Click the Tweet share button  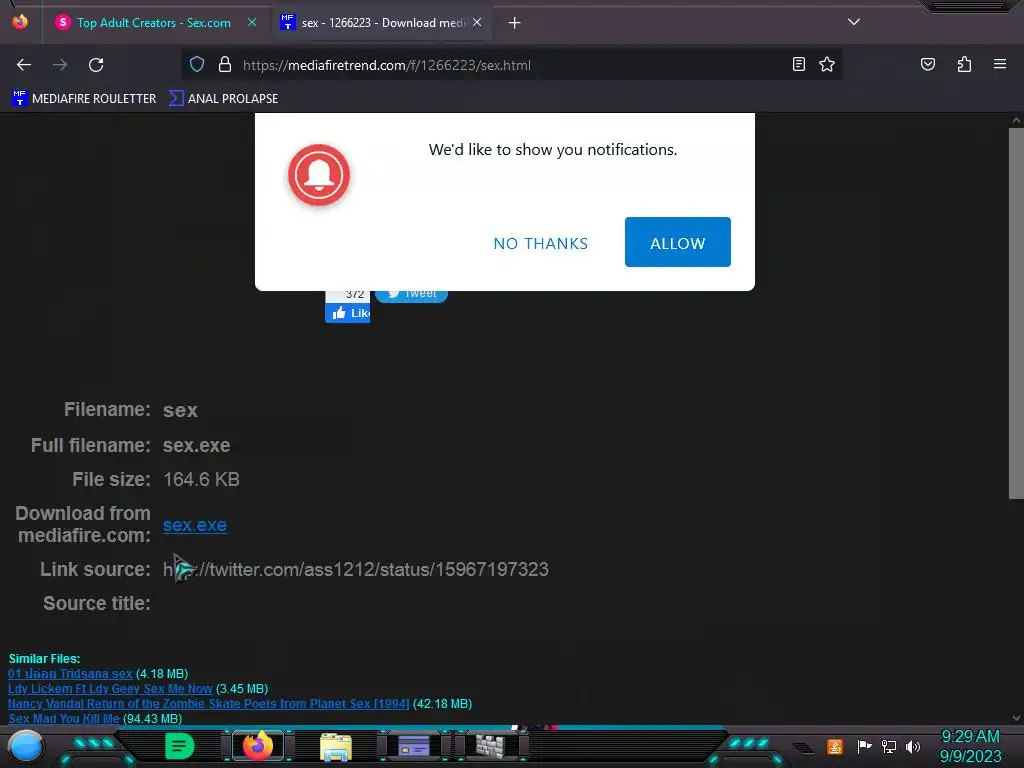tap(411, 296)
